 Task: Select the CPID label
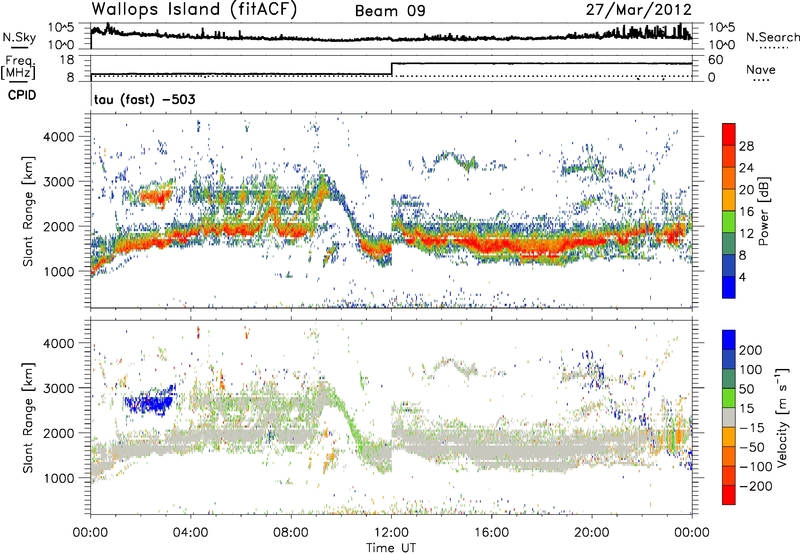tap(22, 95)
